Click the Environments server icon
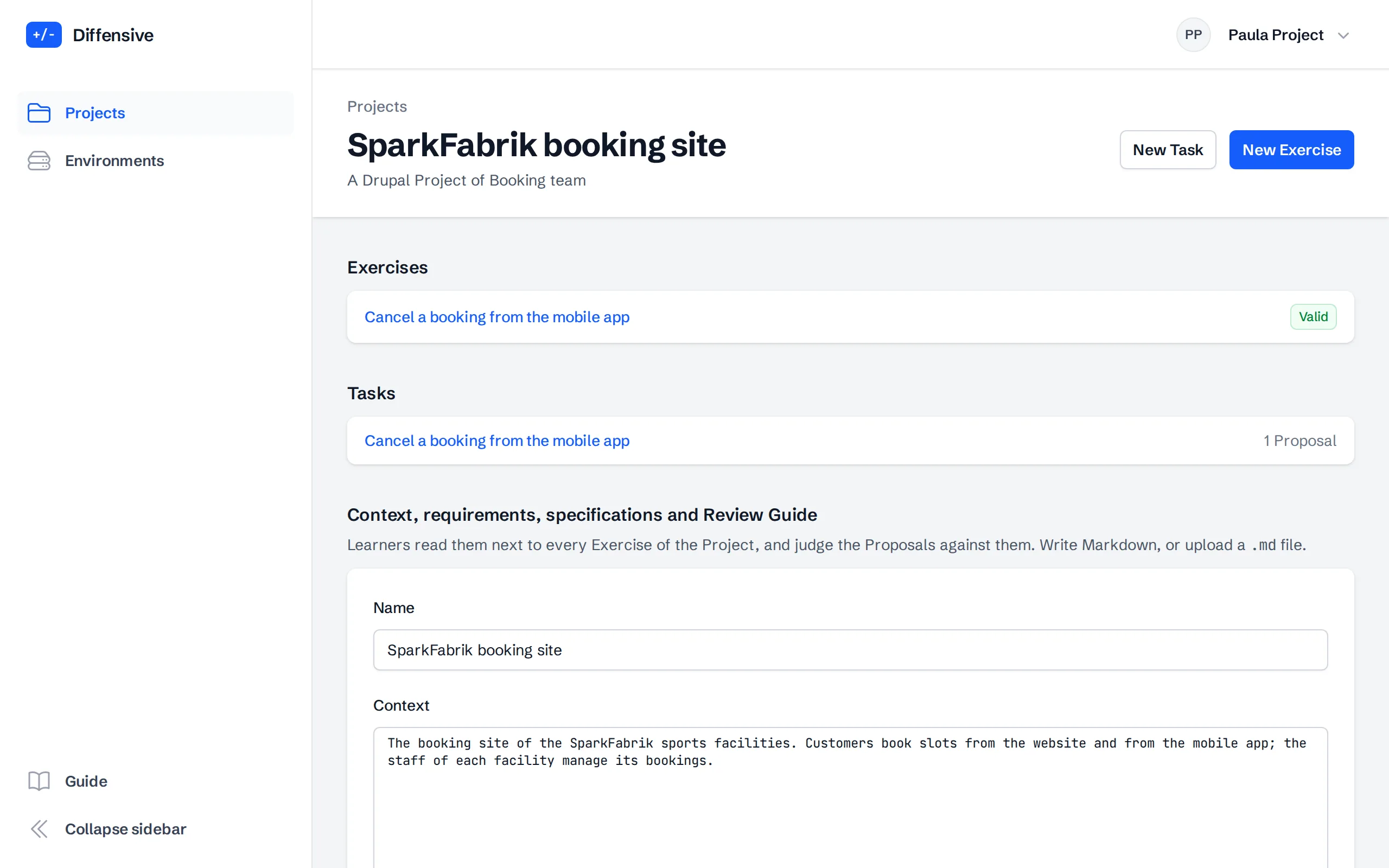Image resolution: width=1389 pixels, height=868 pixels. (39, 161)
